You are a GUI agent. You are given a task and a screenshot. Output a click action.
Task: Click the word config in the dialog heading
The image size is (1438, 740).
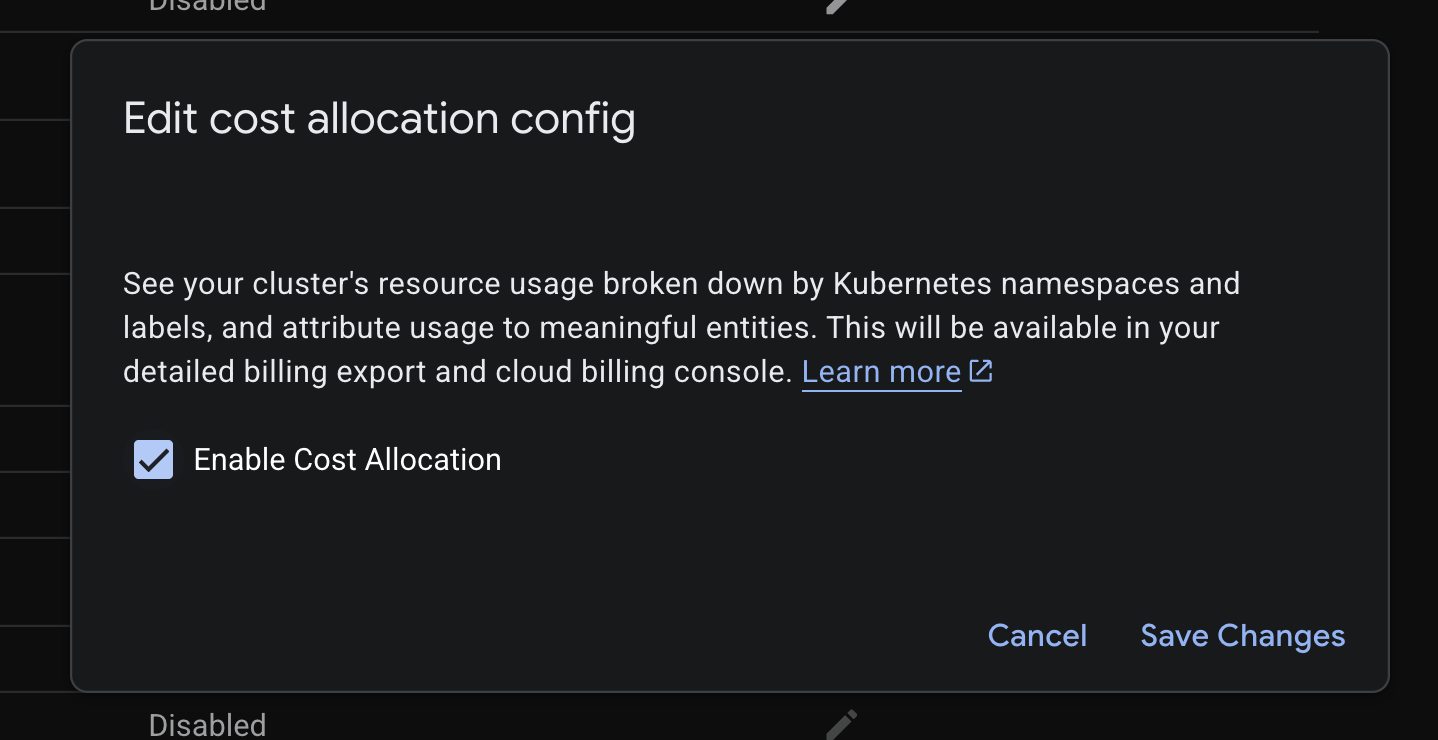pos(573,119)
